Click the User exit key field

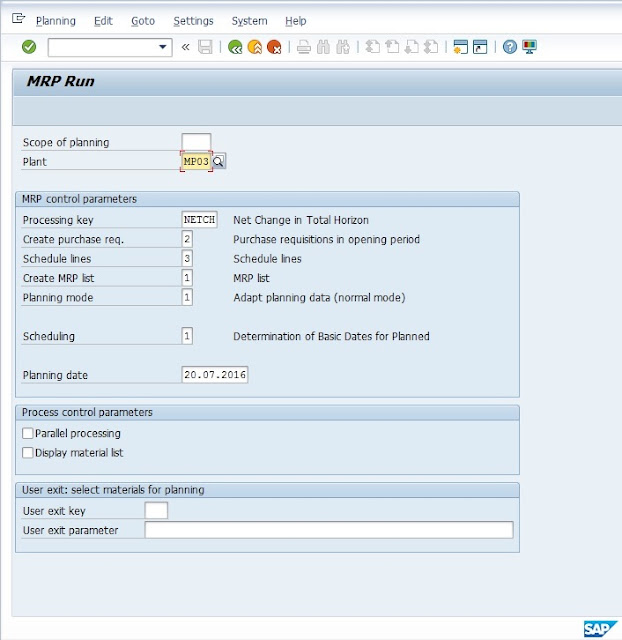click(156, 511)
